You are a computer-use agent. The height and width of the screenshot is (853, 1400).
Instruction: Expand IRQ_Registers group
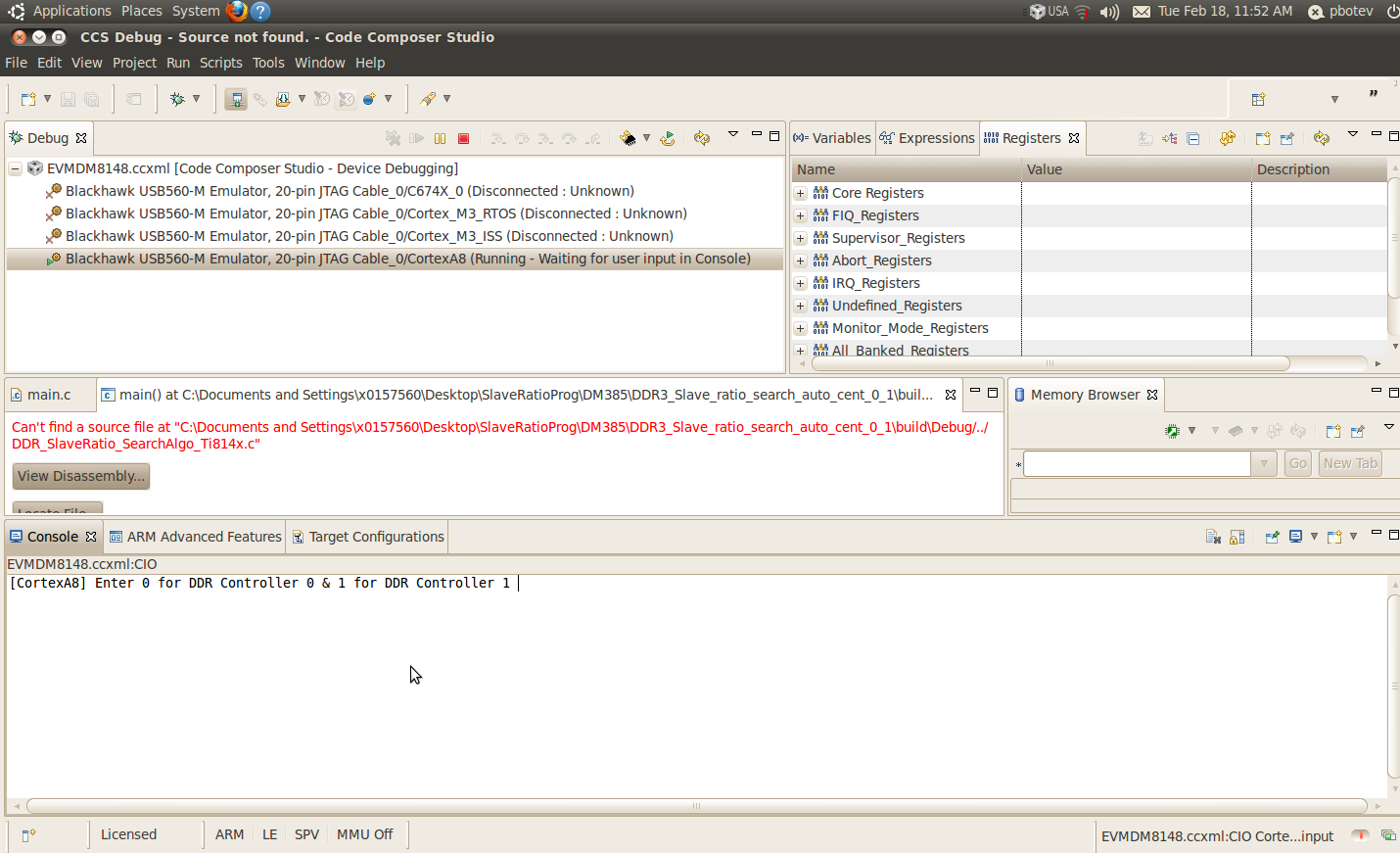[x=800, y=283]
